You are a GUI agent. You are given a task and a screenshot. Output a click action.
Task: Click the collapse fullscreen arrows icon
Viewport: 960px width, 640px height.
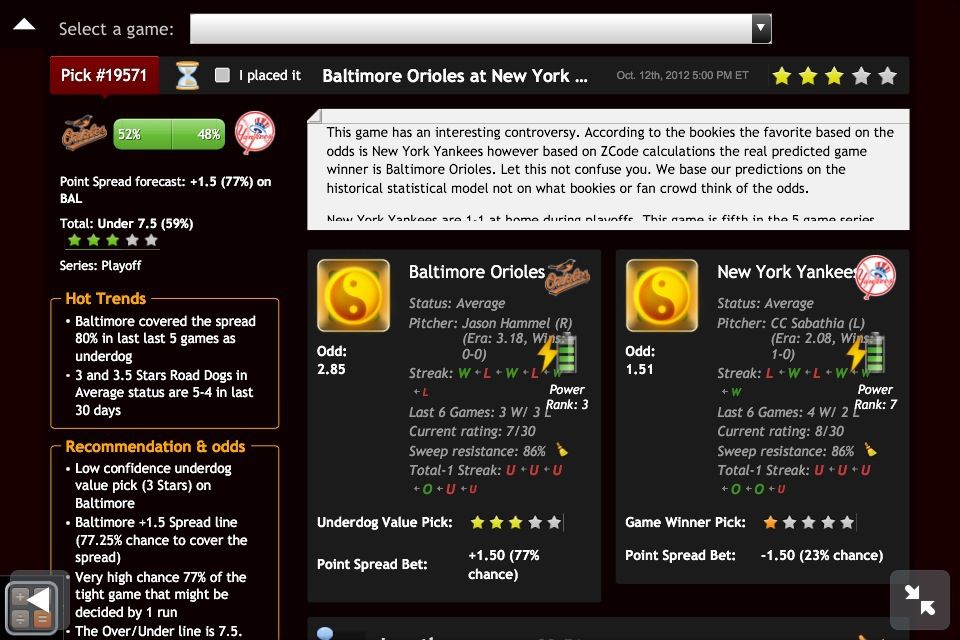920,600
